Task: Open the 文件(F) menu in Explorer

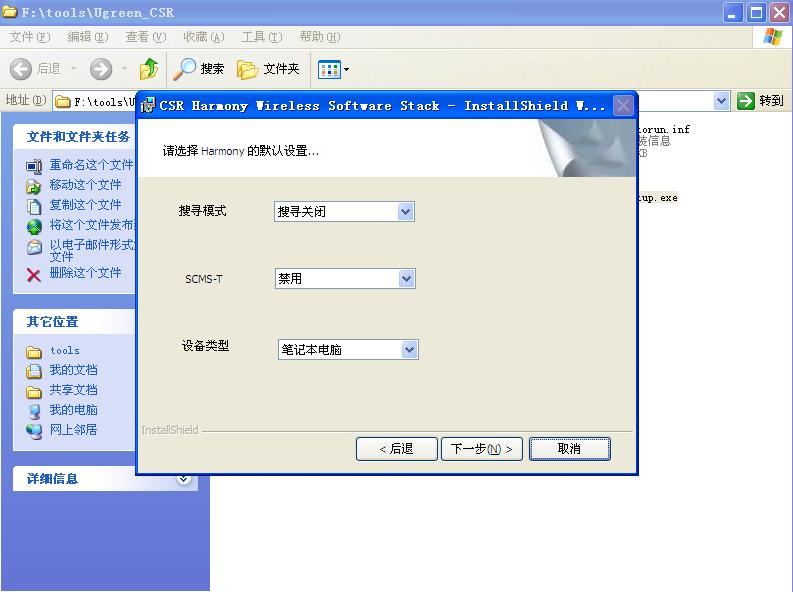Action: point(30,37)
